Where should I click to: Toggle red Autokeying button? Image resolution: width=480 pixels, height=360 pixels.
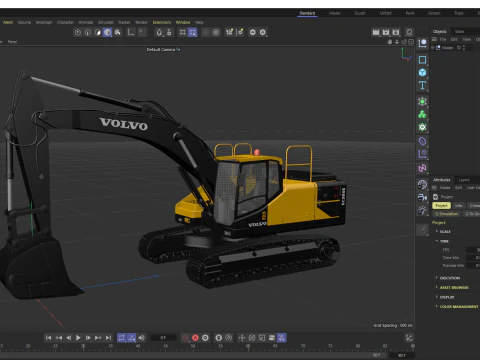(x=195, y=338)
